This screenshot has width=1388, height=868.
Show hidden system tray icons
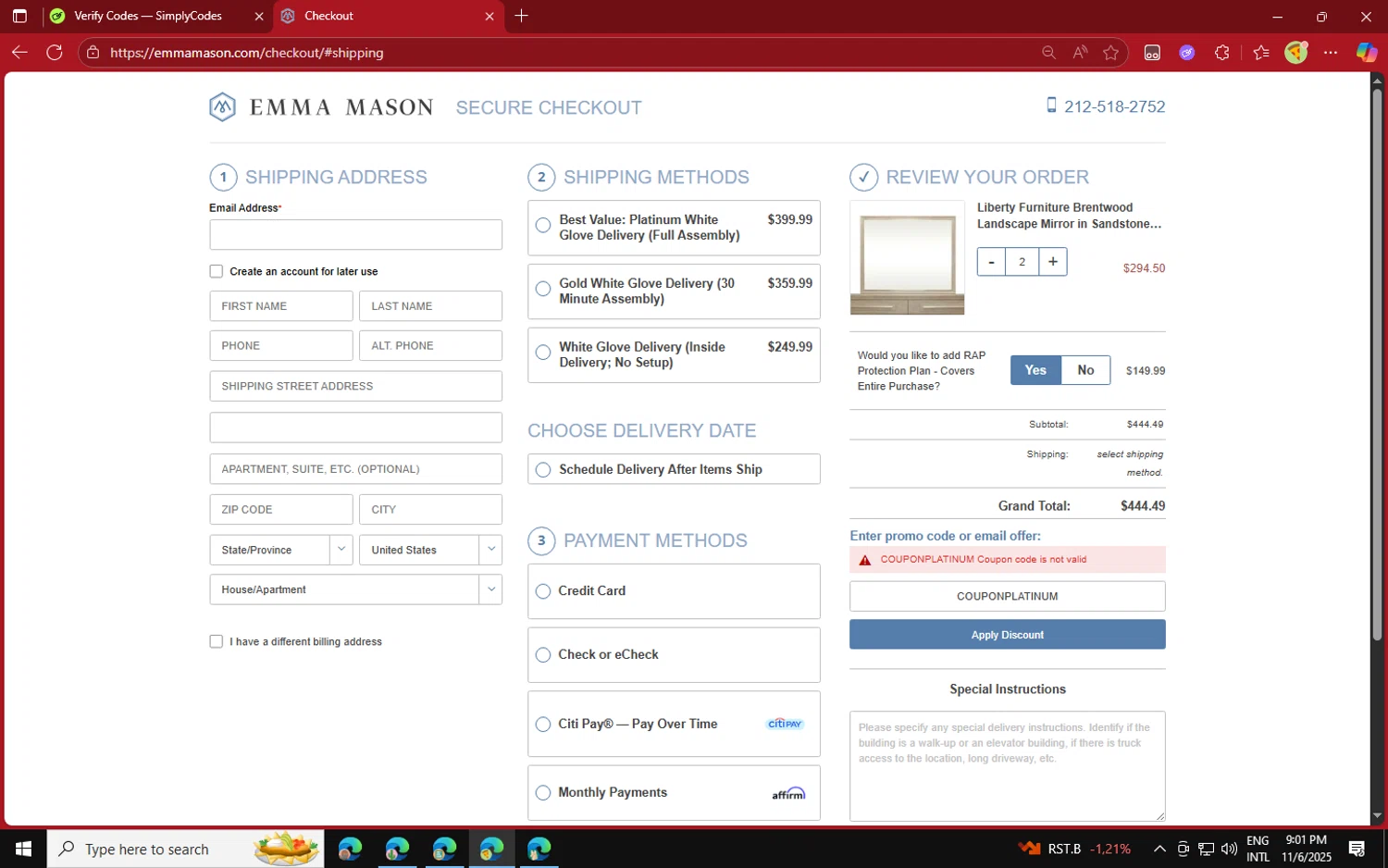pyautogui.click(x=1159, y=849)
